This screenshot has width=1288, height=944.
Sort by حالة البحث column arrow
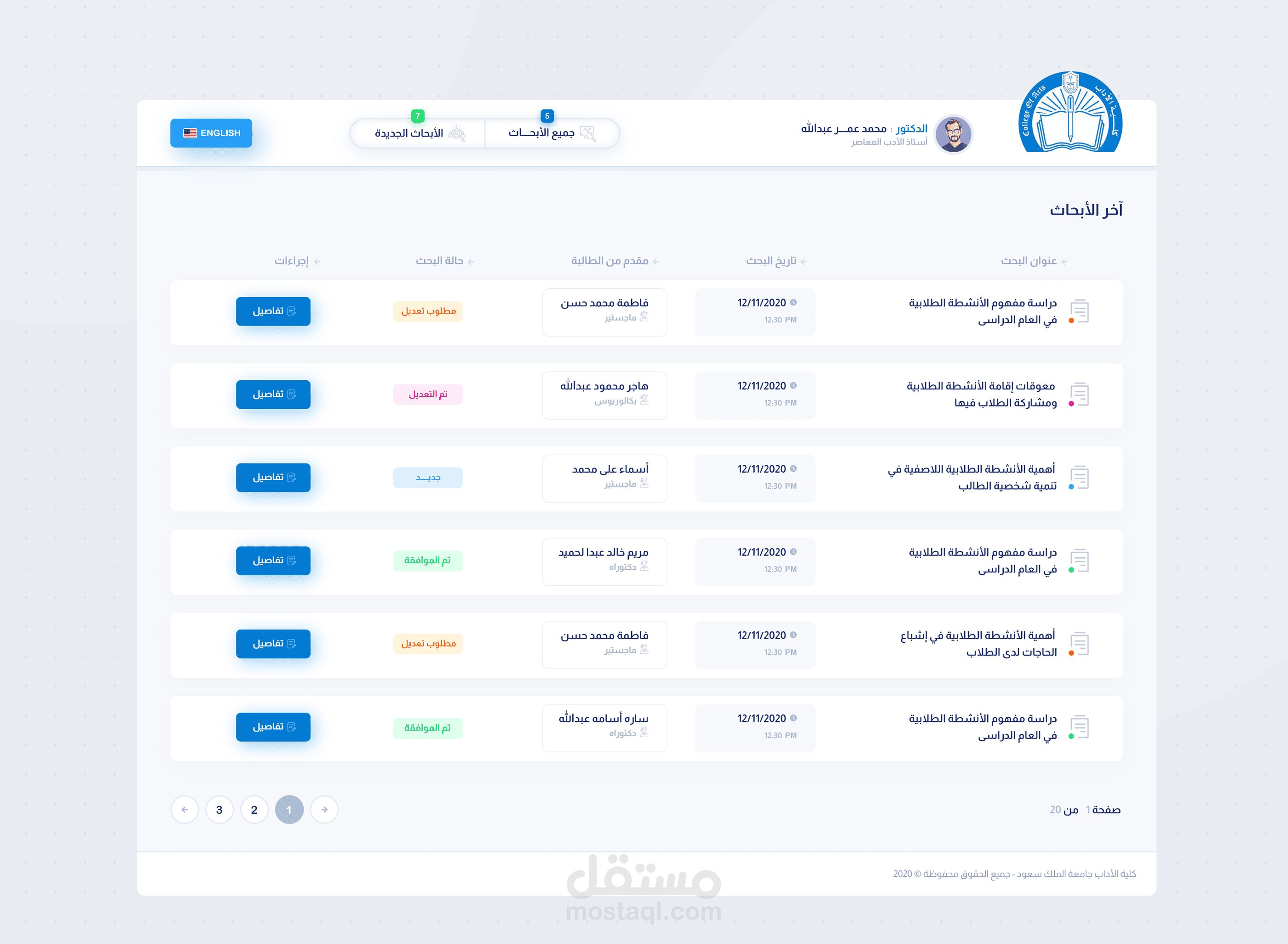pos(471,262)
